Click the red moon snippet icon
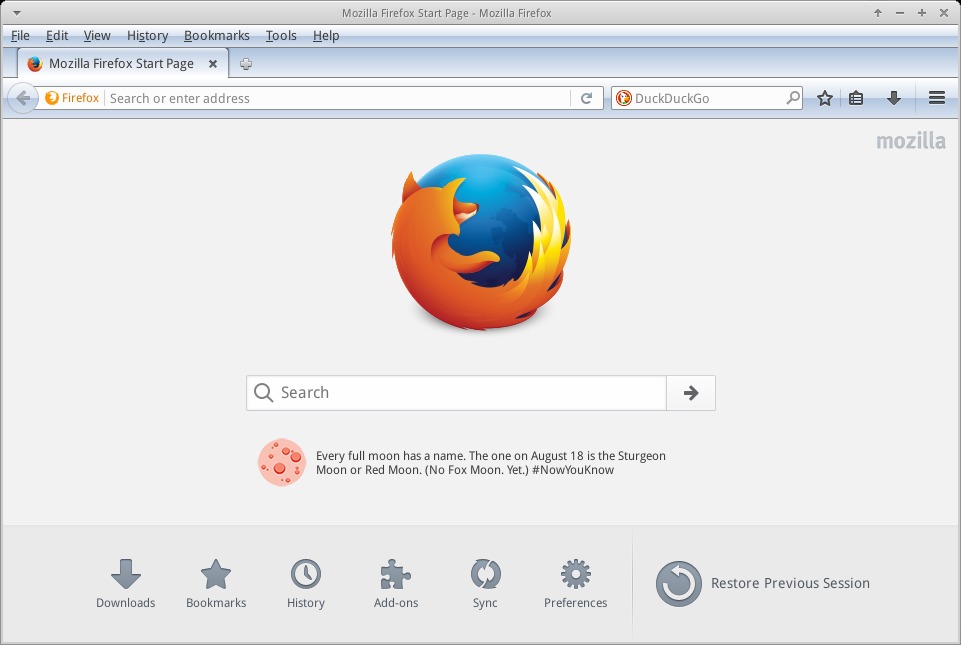This screenshot has width=961, height=645. [x=282, y=462]
